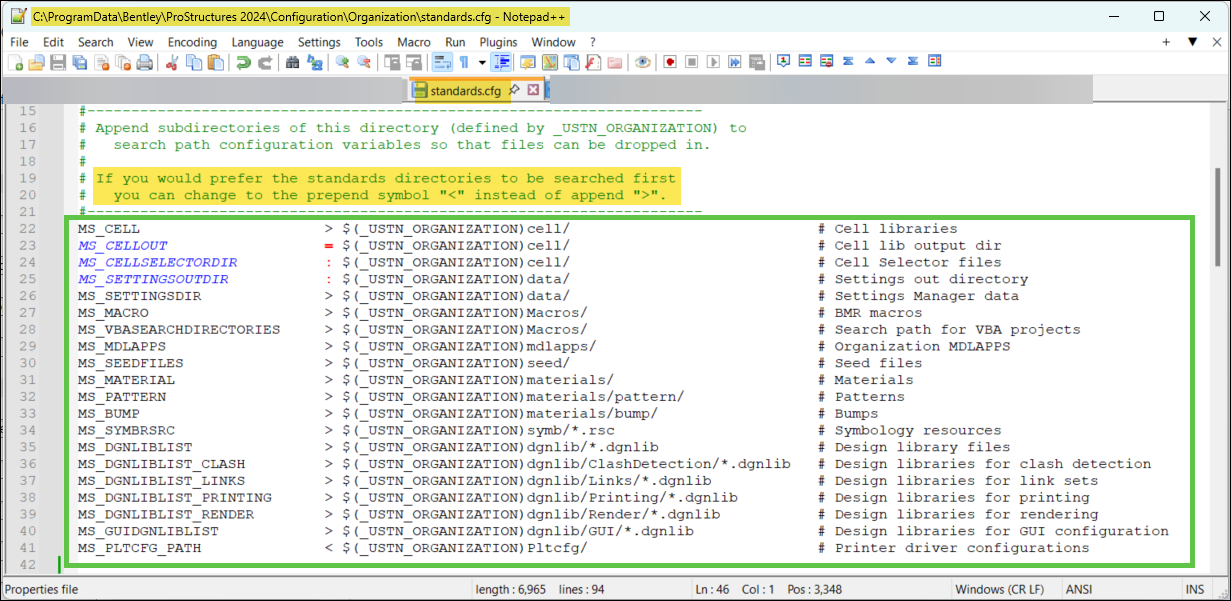
Task: Open Find with the binoculars icon
Action: click(292, 62)
